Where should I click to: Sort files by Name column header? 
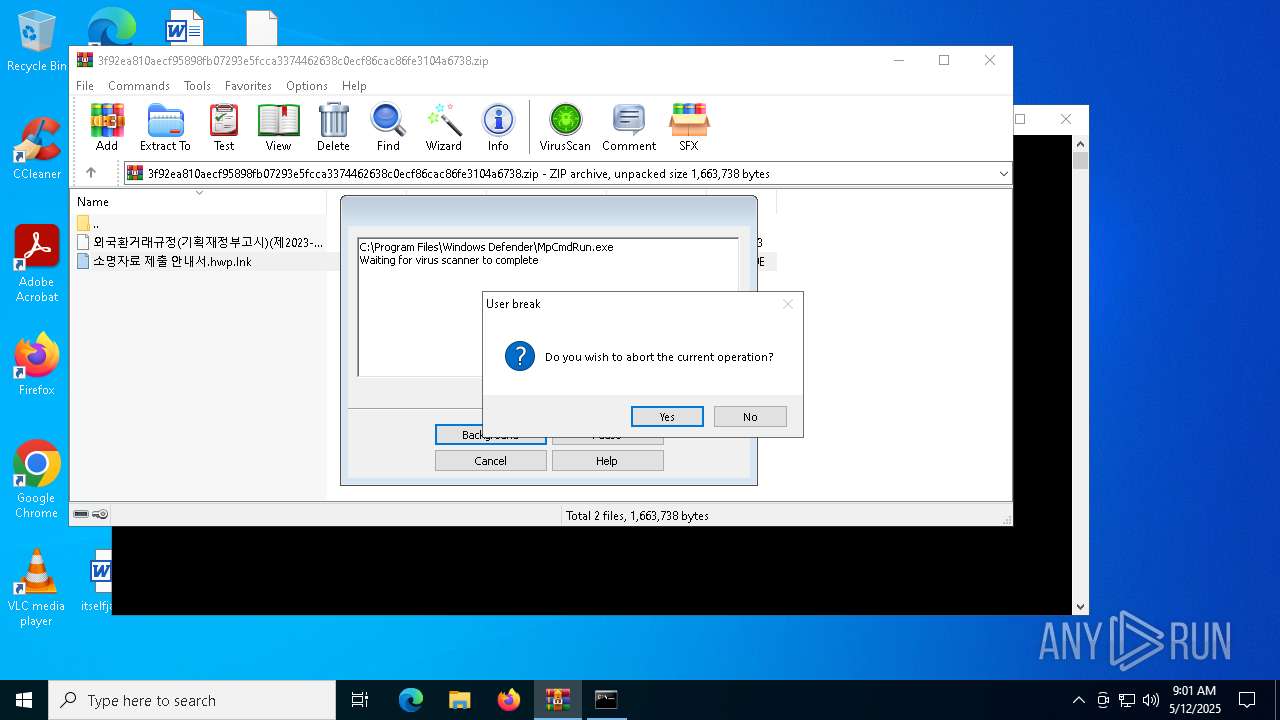(93, 202)
